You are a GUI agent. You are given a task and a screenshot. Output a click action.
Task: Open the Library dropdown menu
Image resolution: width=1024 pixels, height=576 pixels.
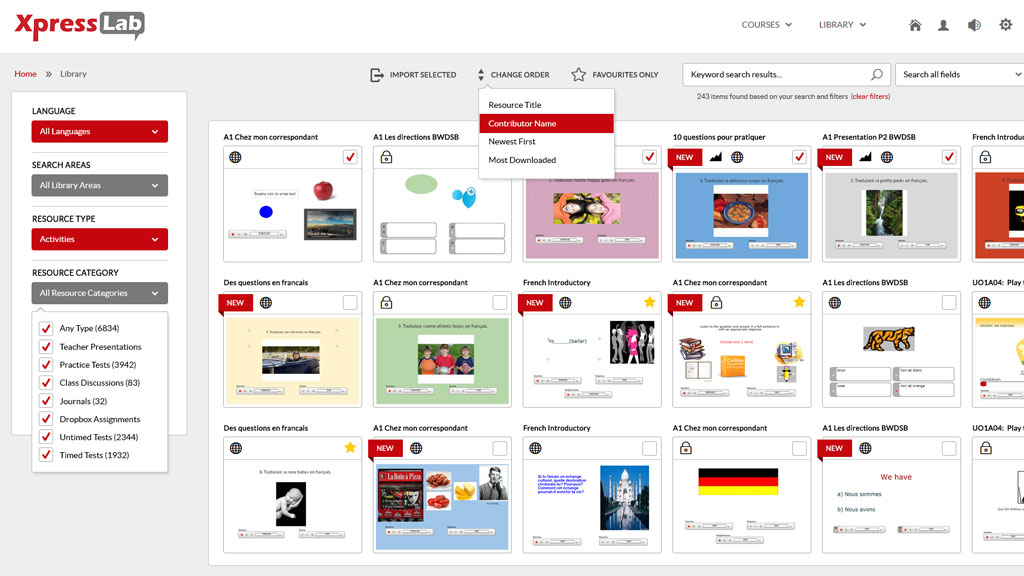[x=842, y=25]
